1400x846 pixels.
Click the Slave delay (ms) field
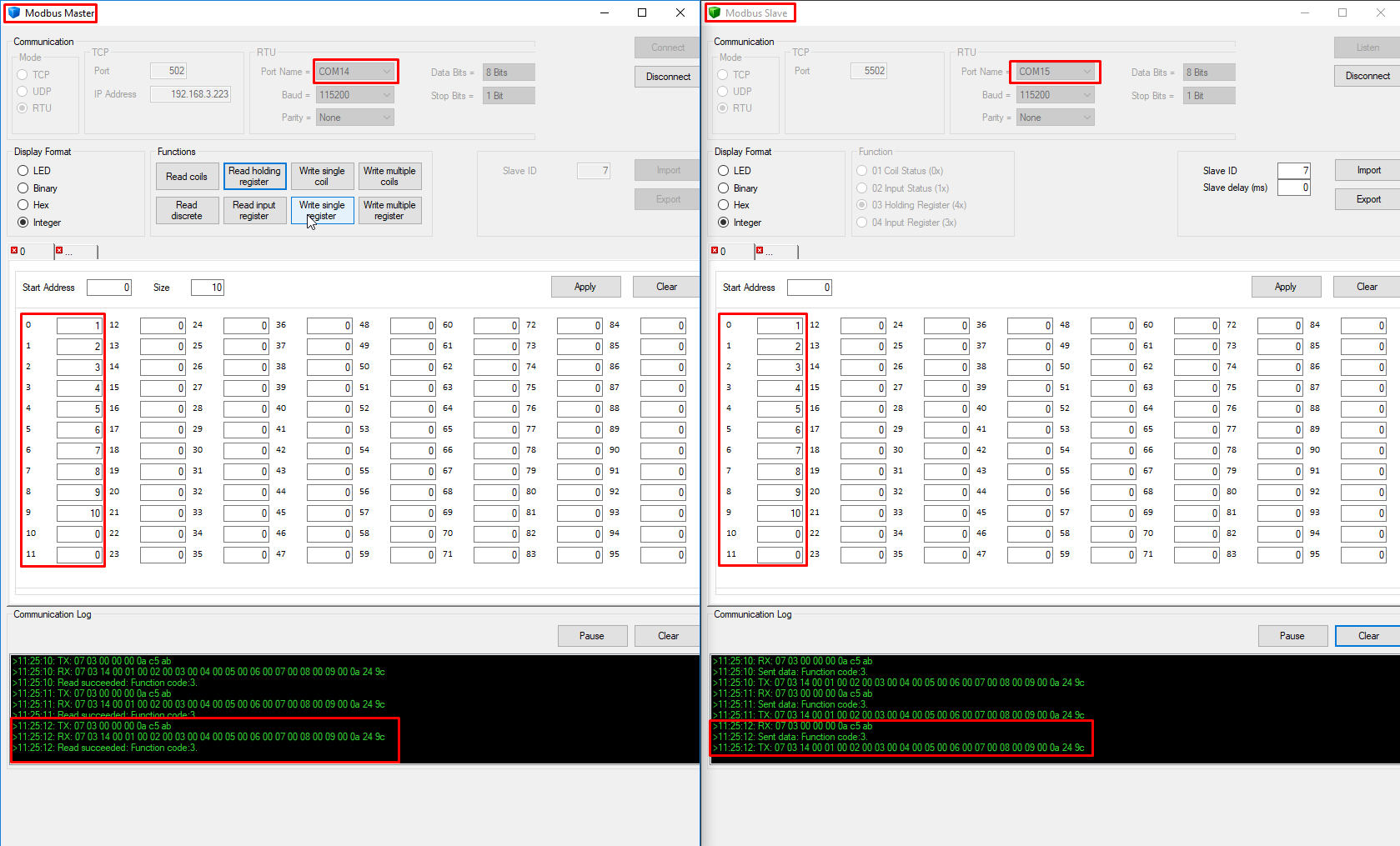pyautogui.click(x=1294, y=188)
